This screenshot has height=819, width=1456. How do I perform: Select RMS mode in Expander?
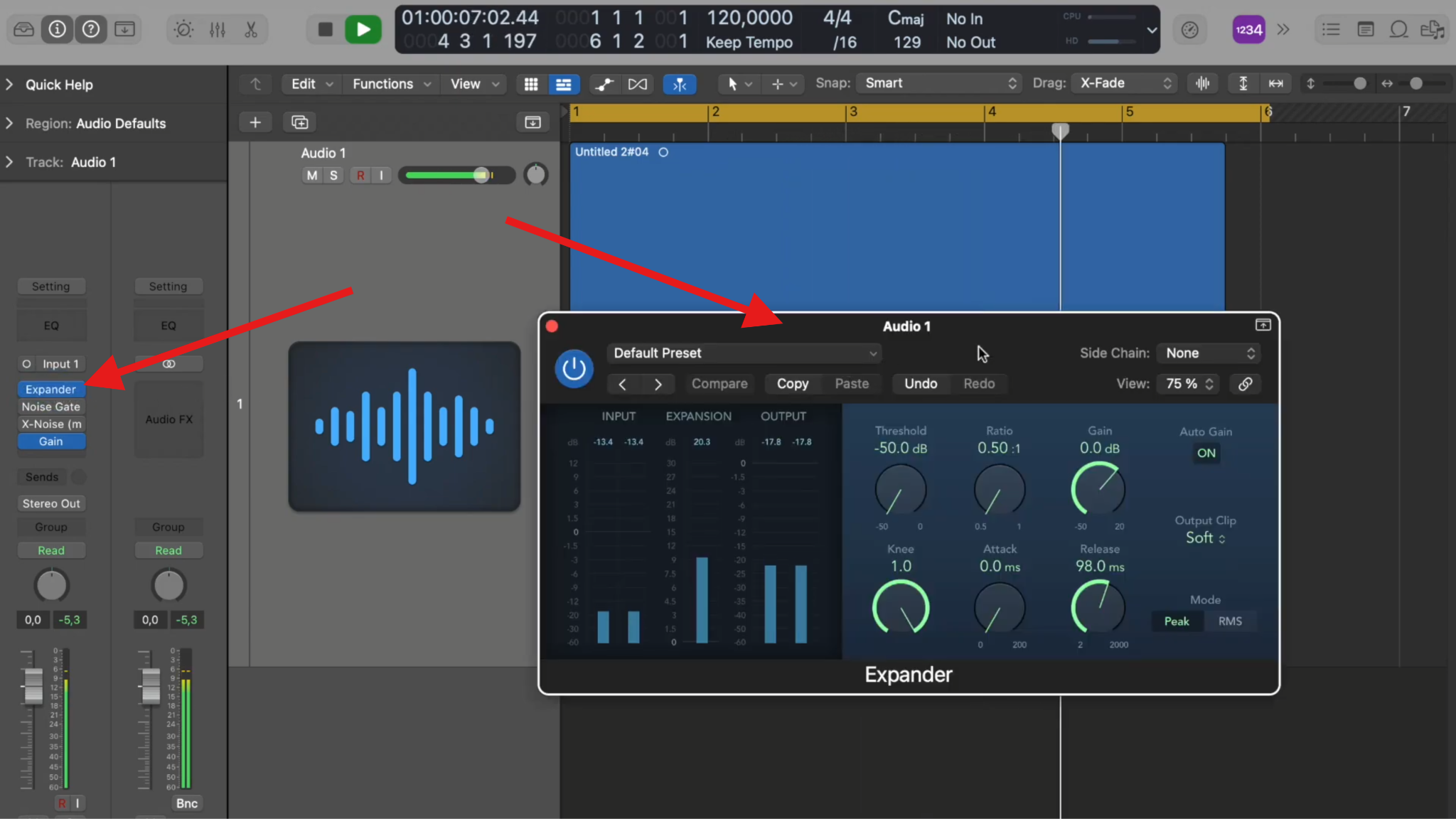1230,621
